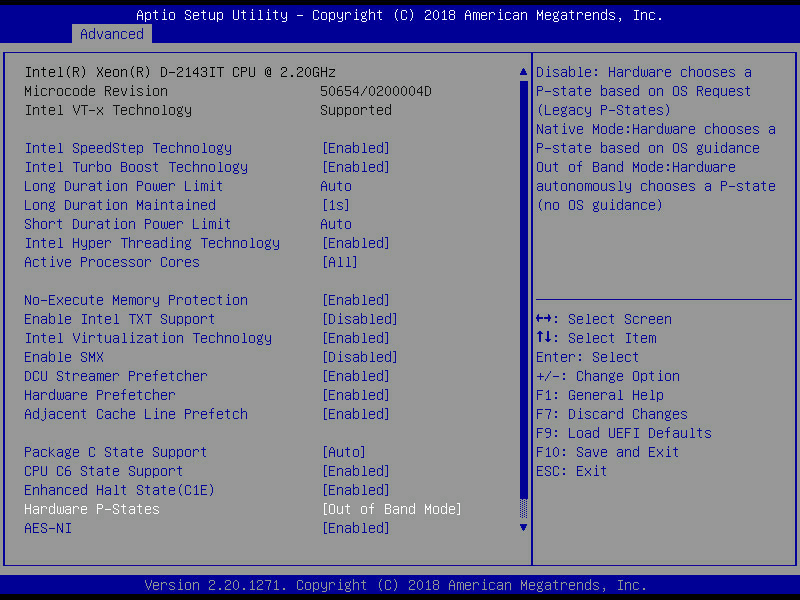Toggle Intel Virtualization Technology [Enabled] value
Viewport: 800px width, 600px height.
[356, 338]
